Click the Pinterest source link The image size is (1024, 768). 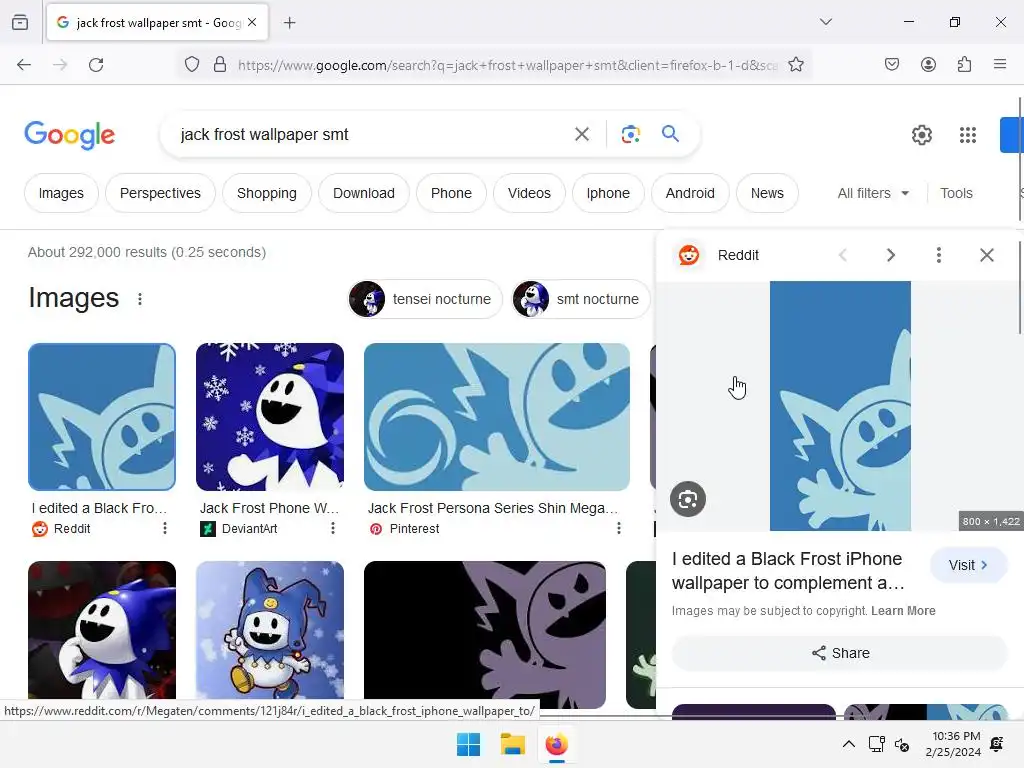404,529
